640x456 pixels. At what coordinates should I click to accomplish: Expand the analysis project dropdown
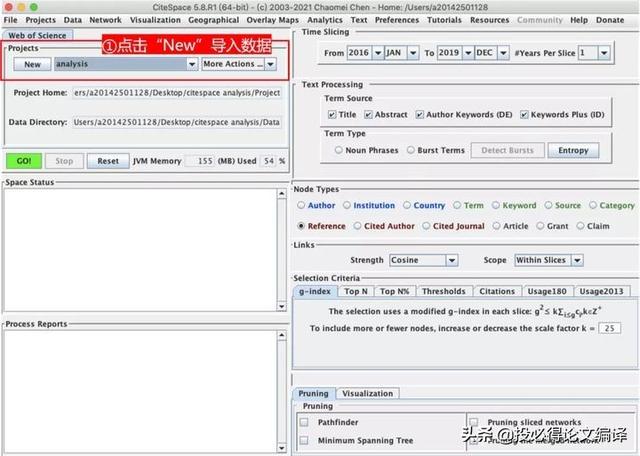[x=192, y=64]
